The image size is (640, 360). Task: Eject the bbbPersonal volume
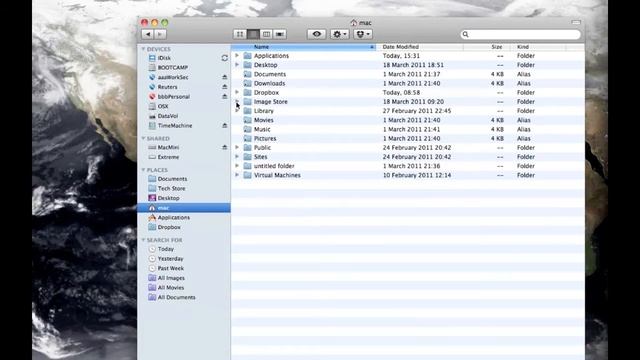coord(224,96)
